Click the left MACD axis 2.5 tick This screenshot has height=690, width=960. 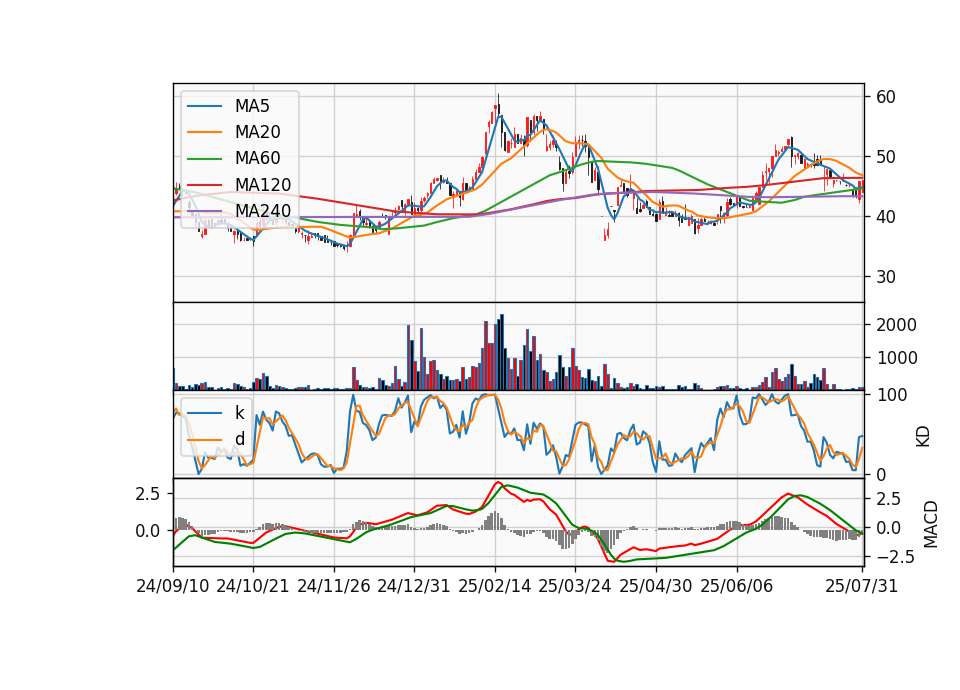[x=148, y=493]
